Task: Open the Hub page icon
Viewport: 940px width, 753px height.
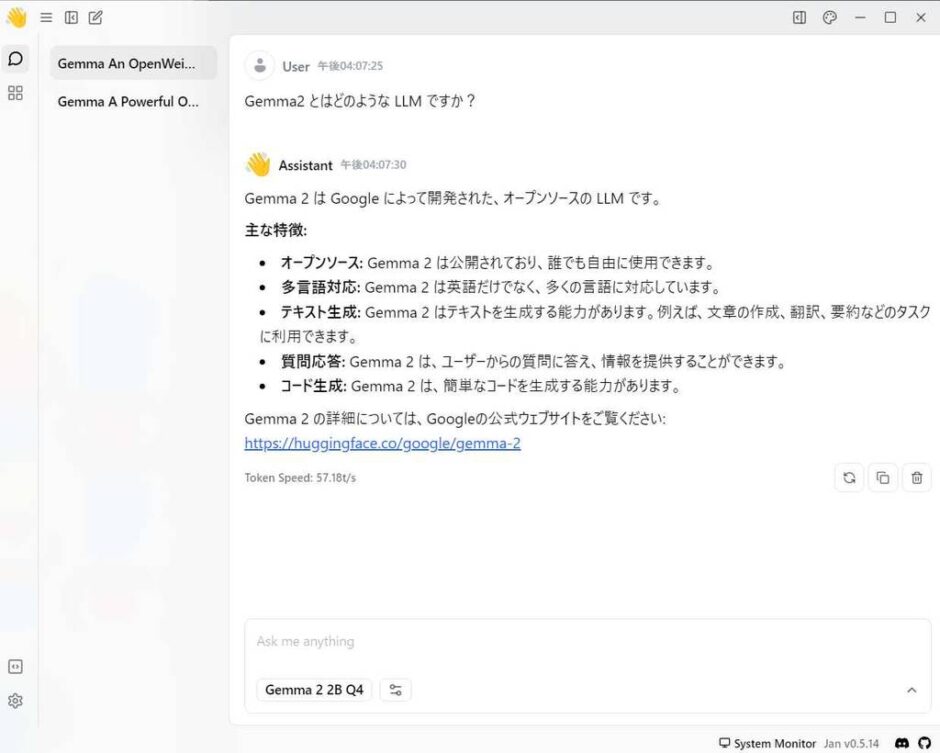Action: (15, 93)
